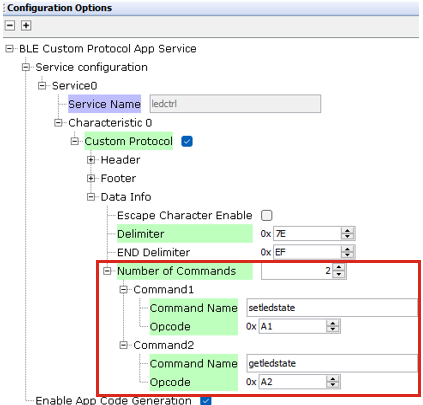The image size is (423, 405).
Task: Increase the Command1 Opcode A1 value
Action: tap(333, 323)
